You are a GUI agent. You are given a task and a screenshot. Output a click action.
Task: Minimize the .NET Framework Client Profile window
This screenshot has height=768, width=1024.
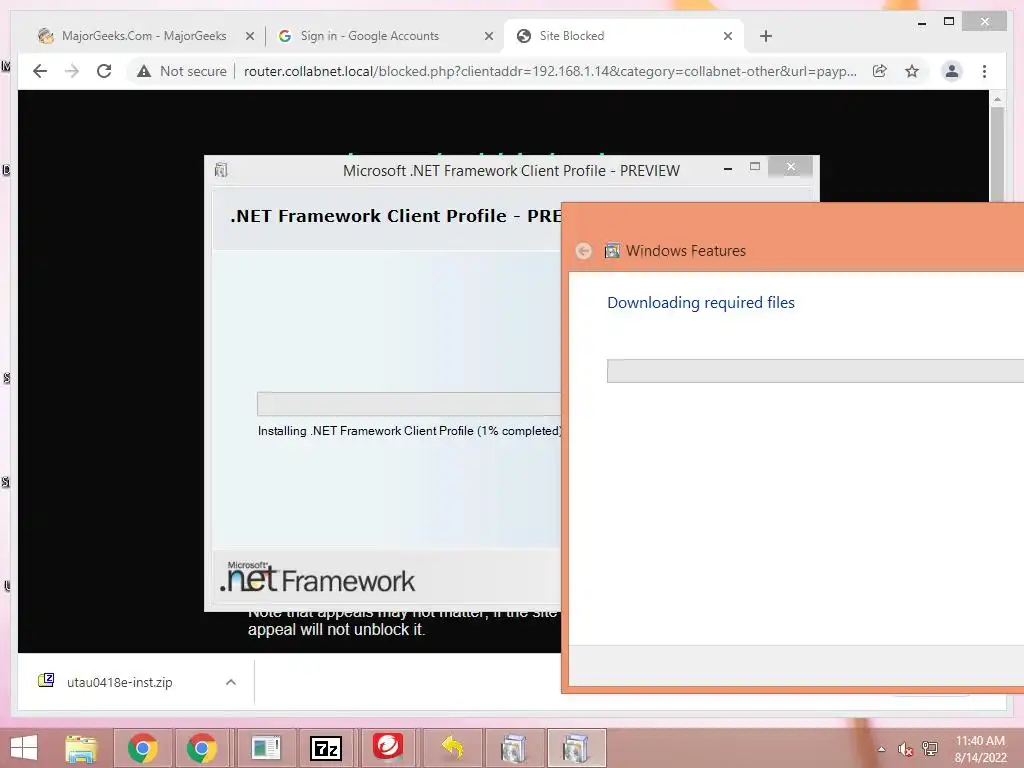pos(728,168)
